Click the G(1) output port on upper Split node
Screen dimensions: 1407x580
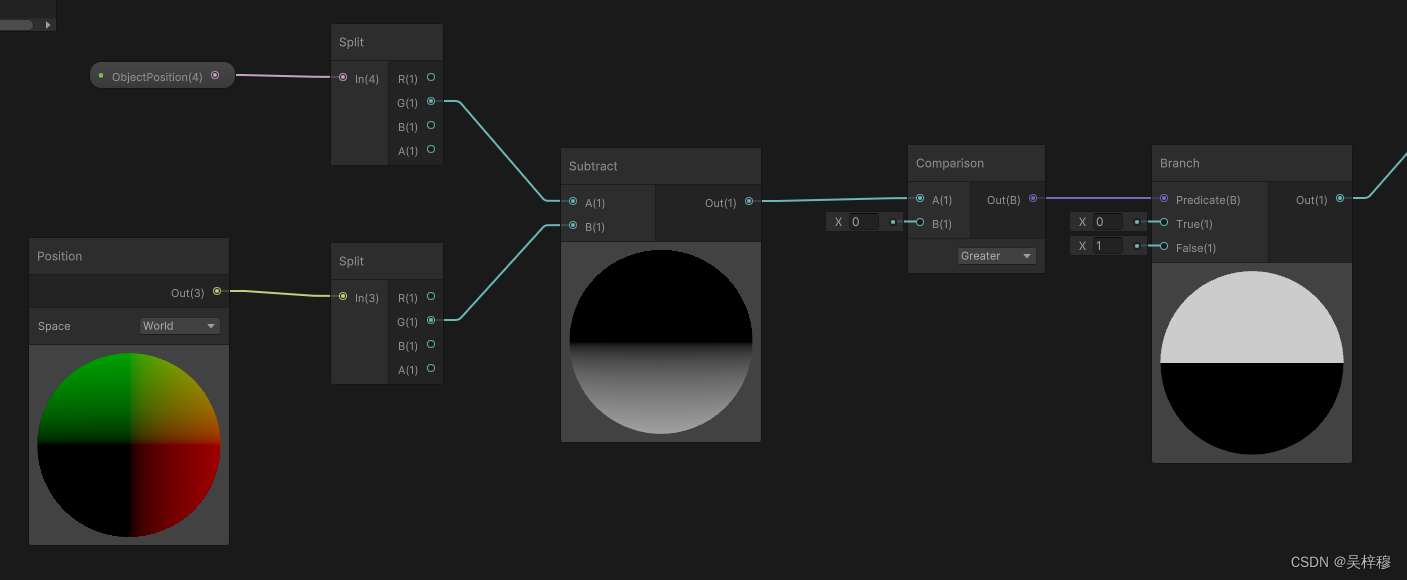click(x=431, y=102)
